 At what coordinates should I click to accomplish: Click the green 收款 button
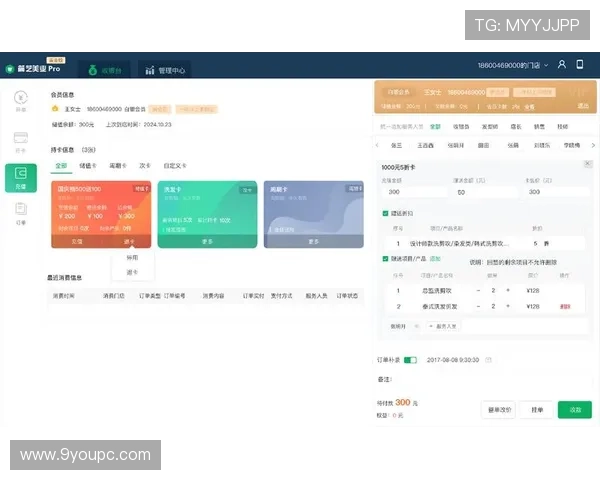[x=575, y=410]
